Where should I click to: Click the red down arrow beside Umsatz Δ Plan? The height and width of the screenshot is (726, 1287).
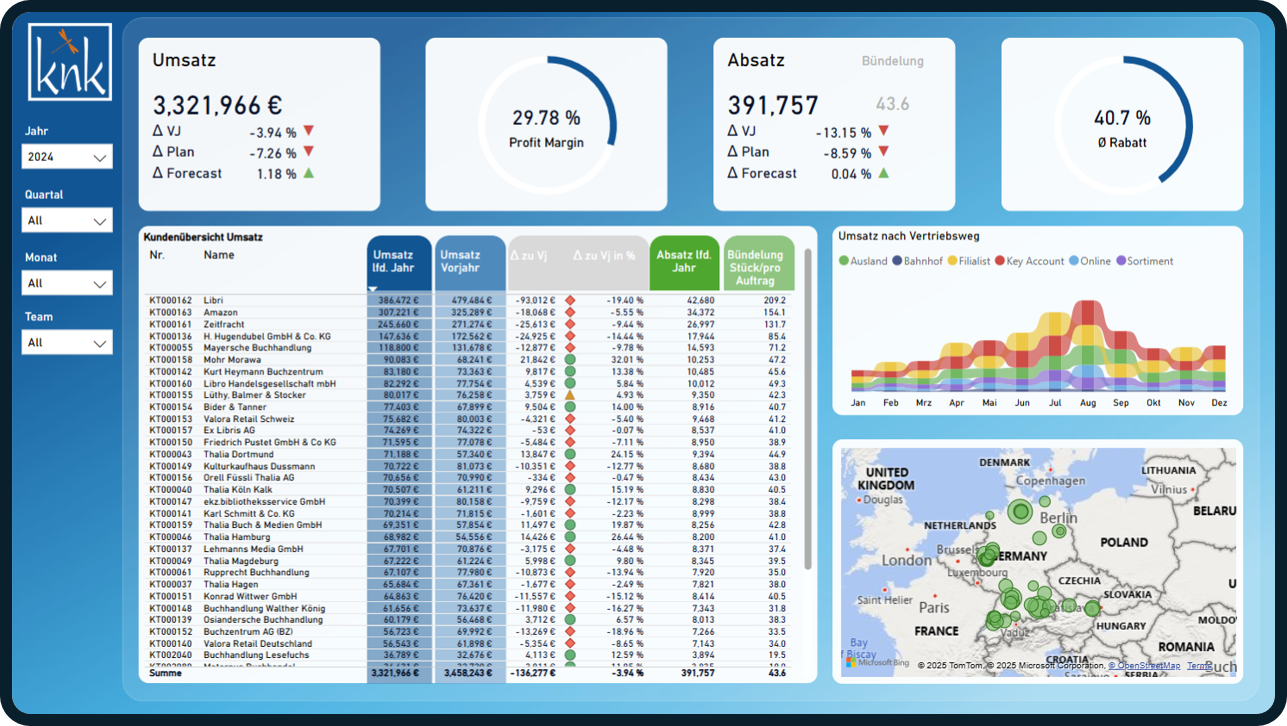309,152
